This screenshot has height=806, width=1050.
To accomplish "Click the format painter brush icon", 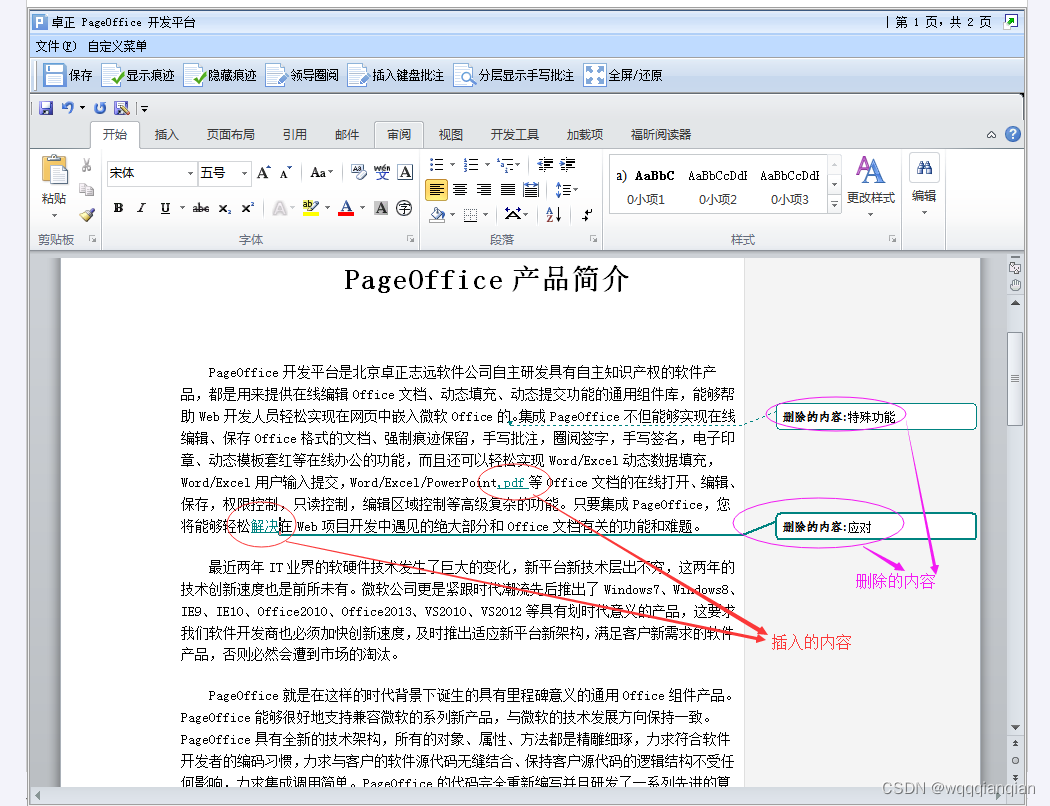I will click(x=86, y=214).
